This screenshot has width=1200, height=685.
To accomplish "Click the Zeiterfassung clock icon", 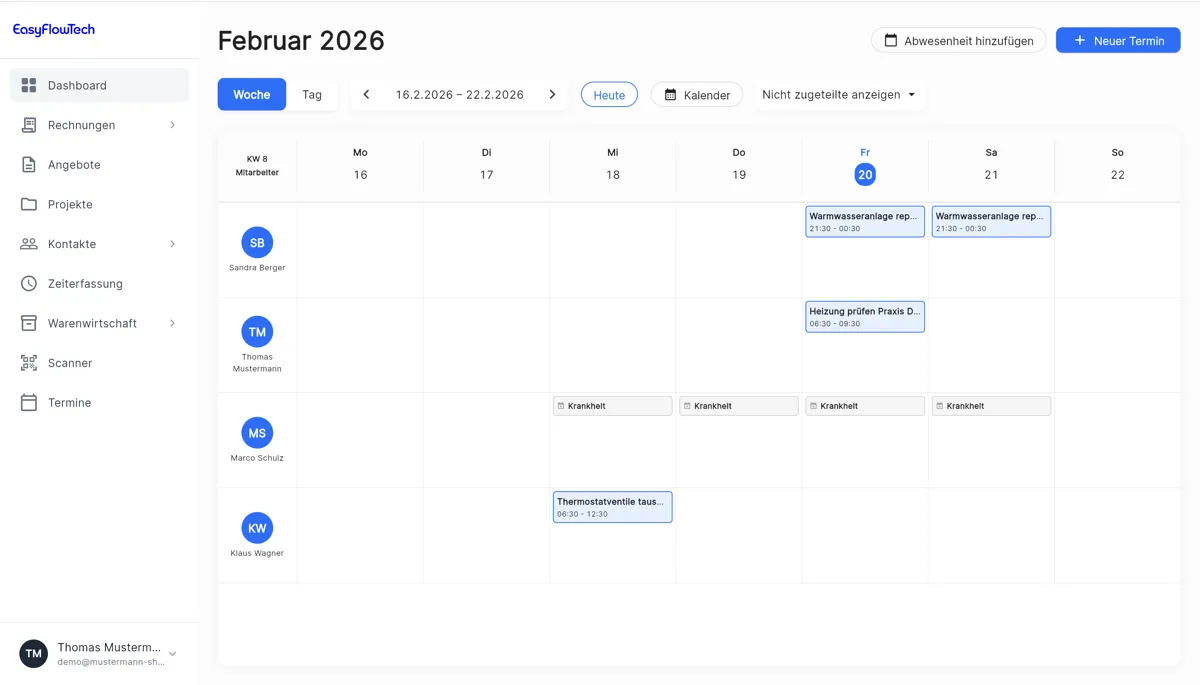I will tap(29, 284).
